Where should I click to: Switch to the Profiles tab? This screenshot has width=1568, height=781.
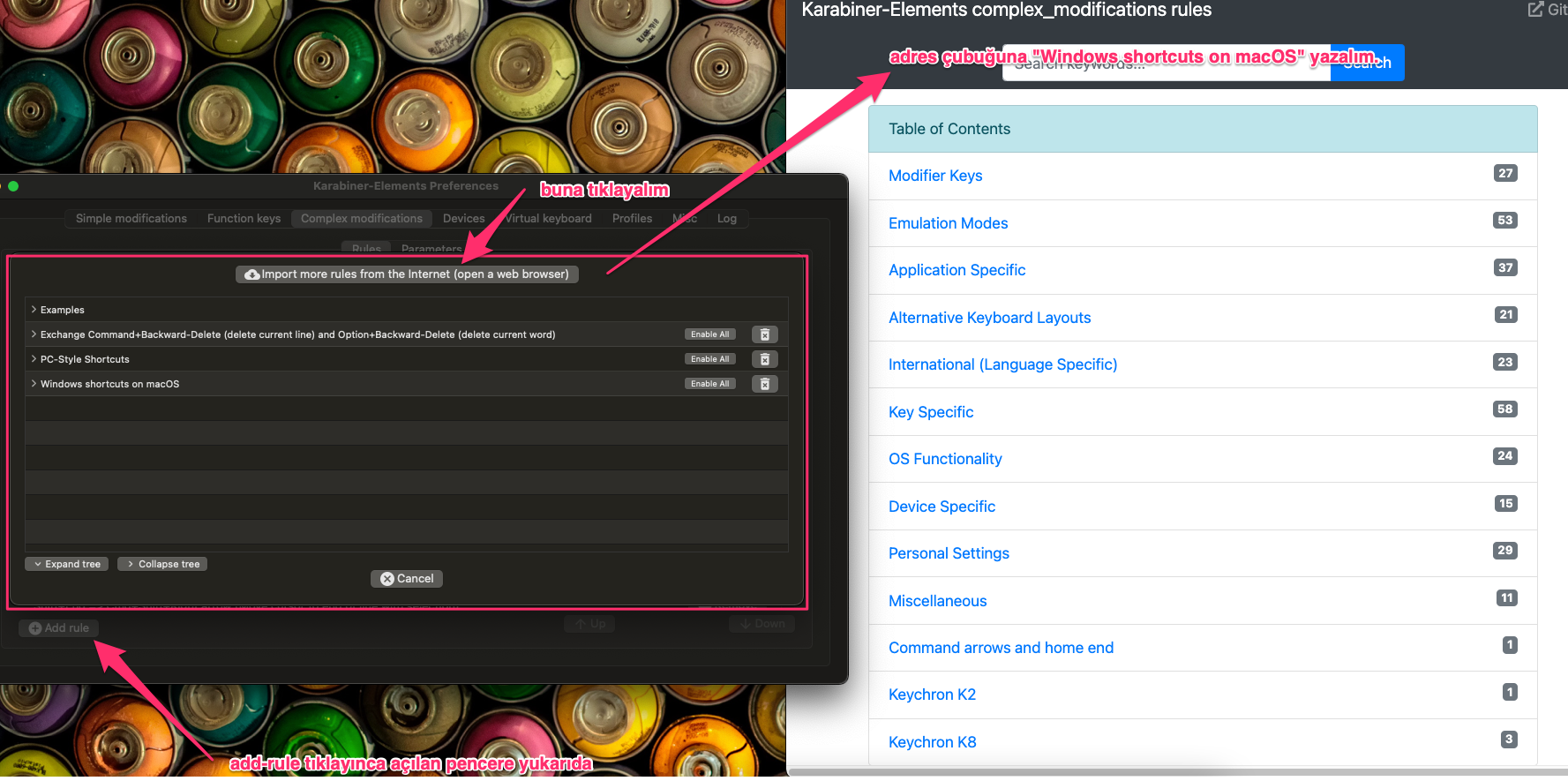(632, 219)
